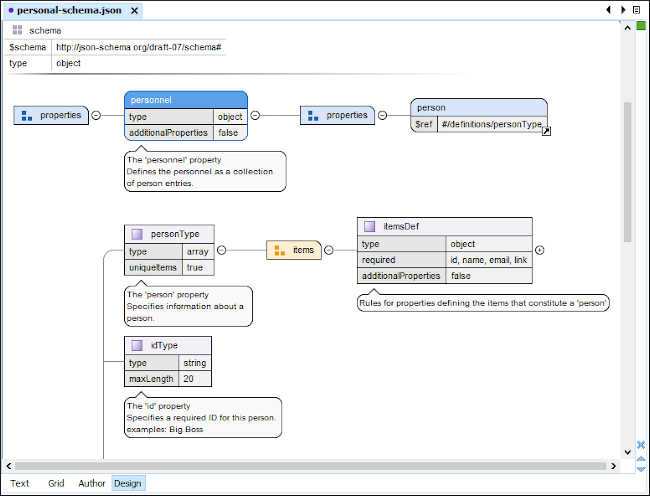The height and width of the screenshot is (496, 650).
Task: Click the items array icon
Action: point(279,250)
